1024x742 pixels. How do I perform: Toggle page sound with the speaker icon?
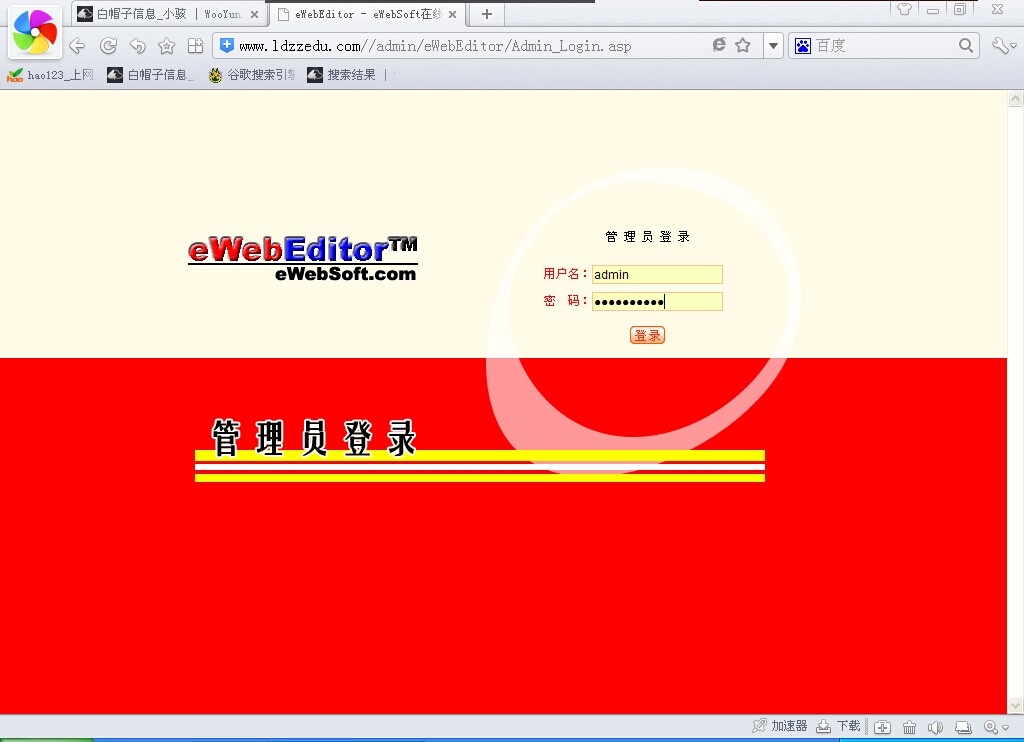point(935,726)
